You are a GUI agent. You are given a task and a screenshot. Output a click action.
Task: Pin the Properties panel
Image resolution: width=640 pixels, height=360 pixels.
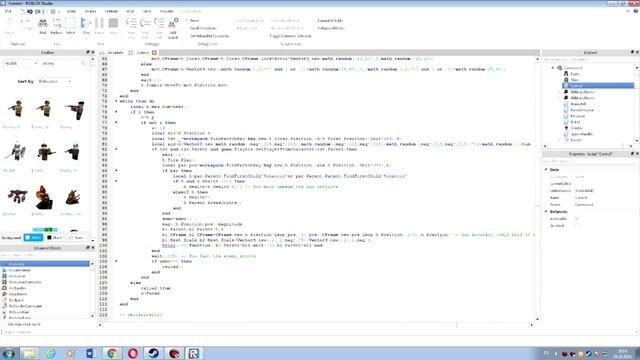pos(632,154)
